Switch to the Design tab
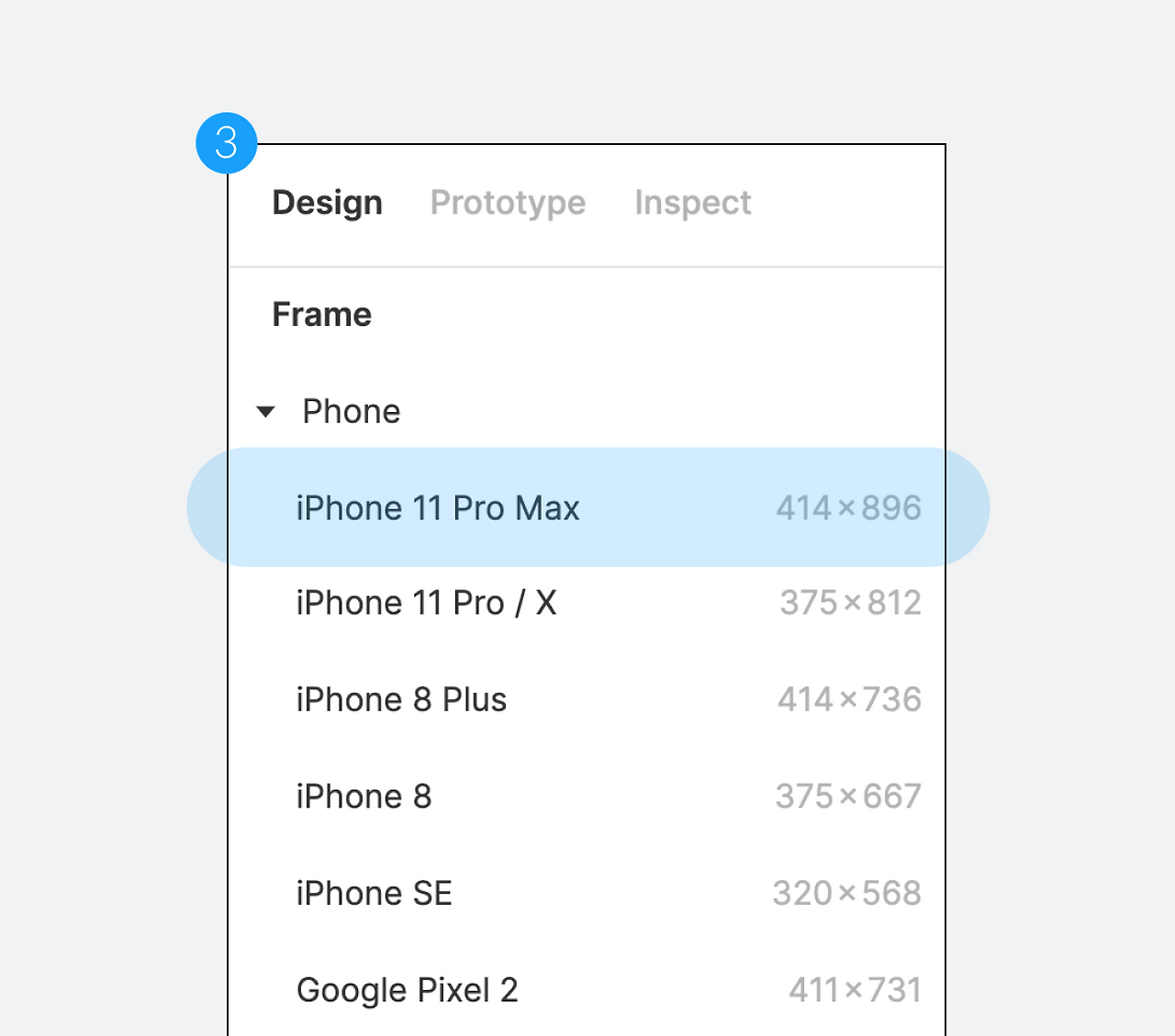The width and height of the screenshot is (1175, 1036). click(x=327, y=203)
